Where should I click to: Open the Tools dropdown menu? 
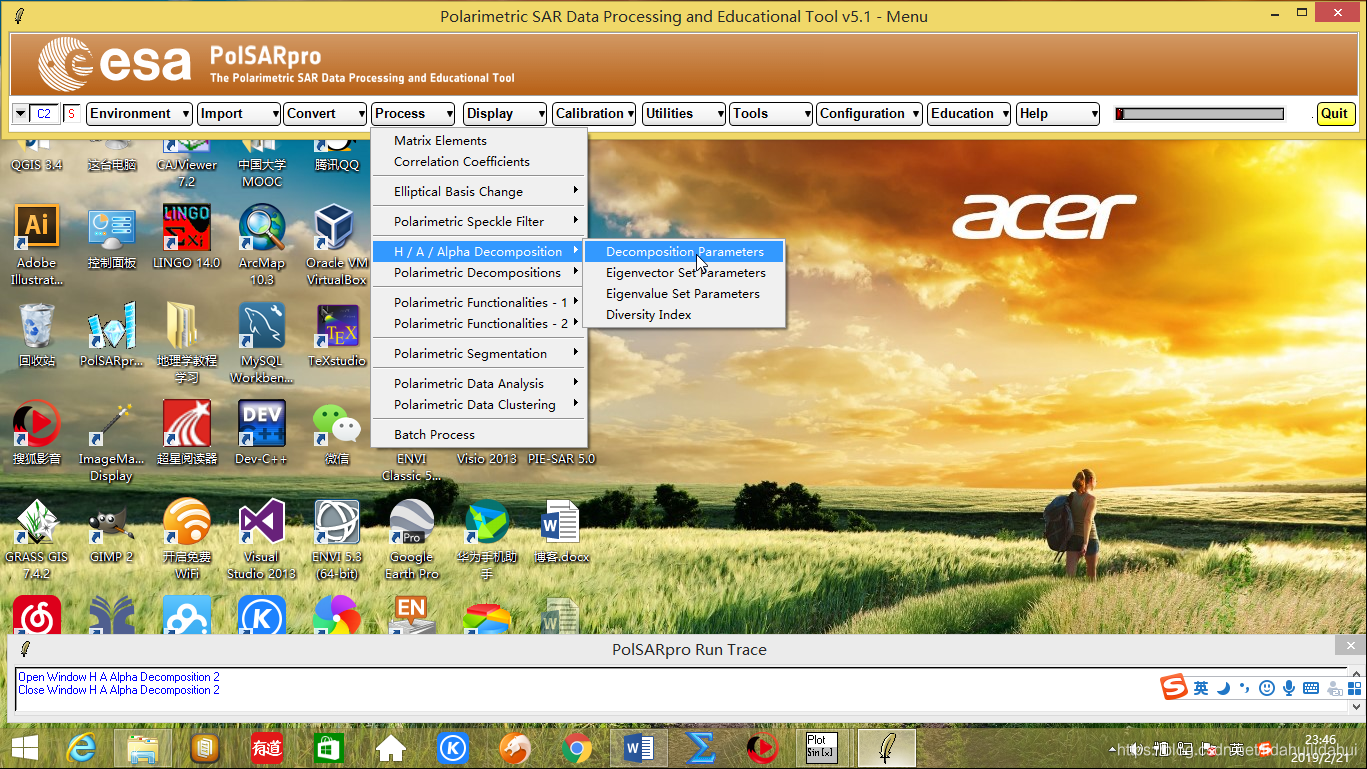coord(771,114)
